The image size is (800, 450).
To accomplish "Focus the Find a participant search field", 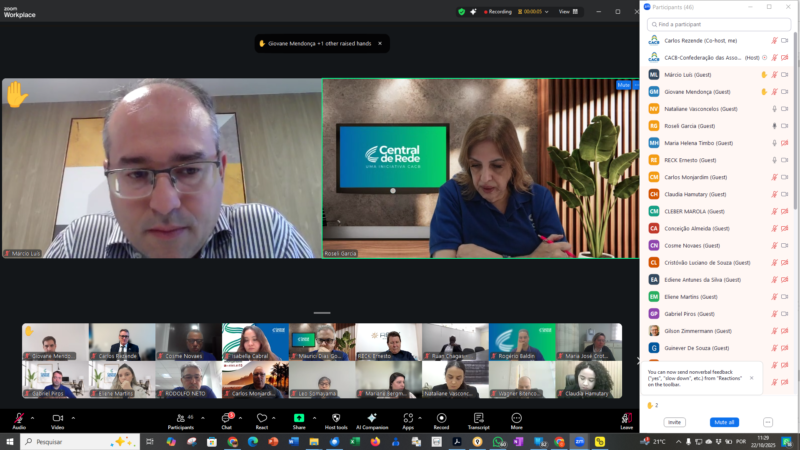I will [718, 24].
